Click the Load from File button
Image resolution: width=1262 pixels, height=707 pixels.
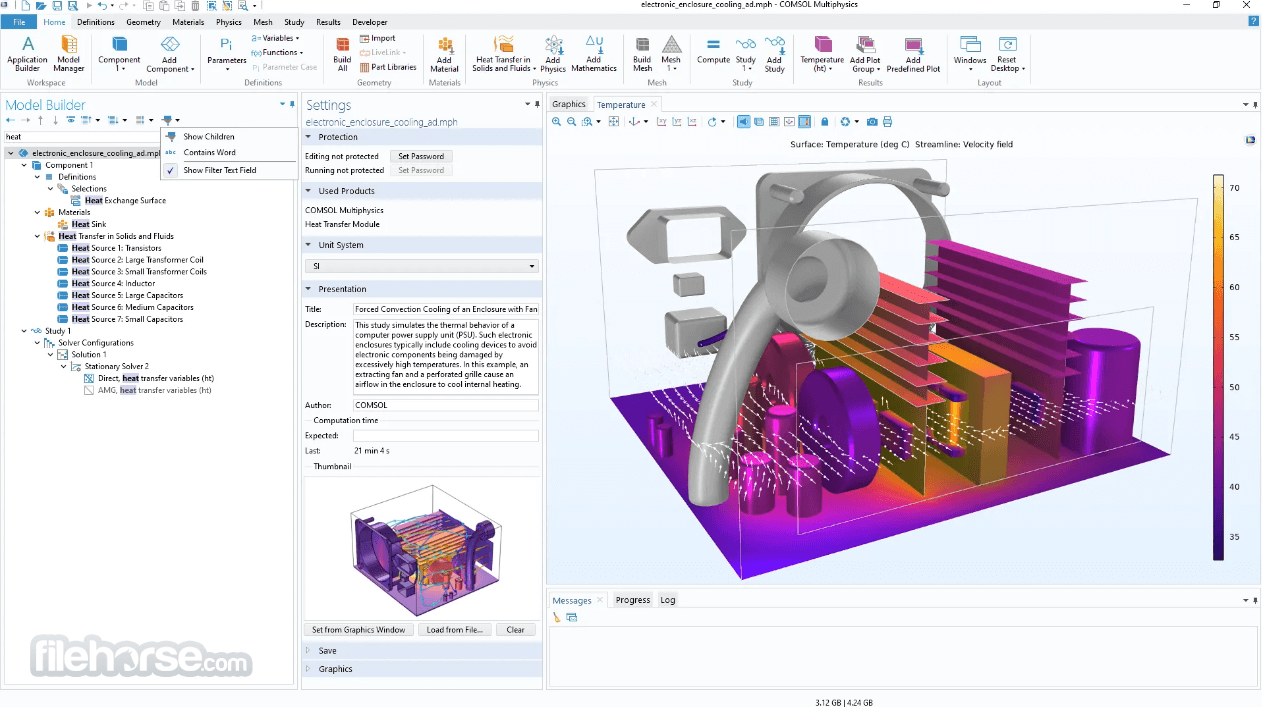click(455, 630)
